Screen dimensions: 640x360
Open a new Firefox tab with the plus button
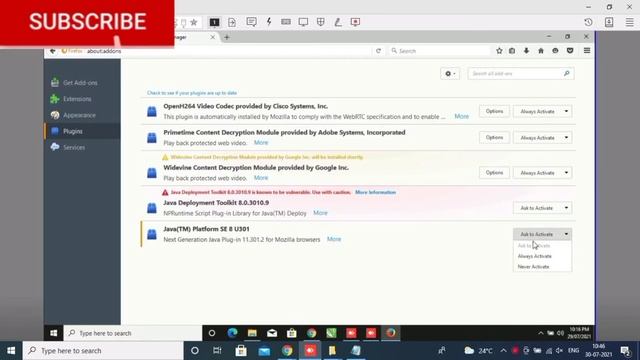coord(227,37)
